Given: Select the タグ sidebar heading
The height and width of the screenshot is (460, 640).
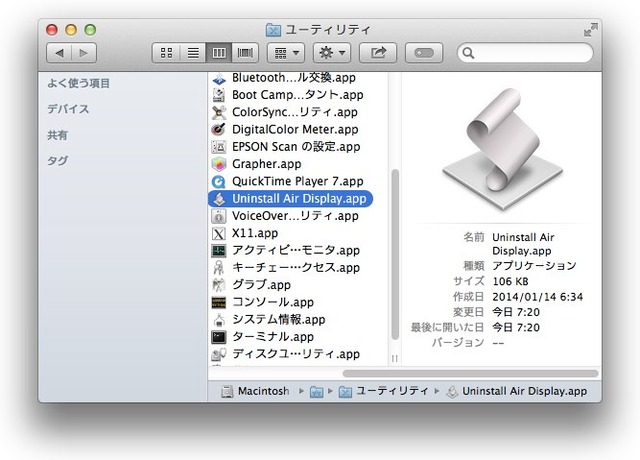Looking at the screenshot, I should coord(58,160).
